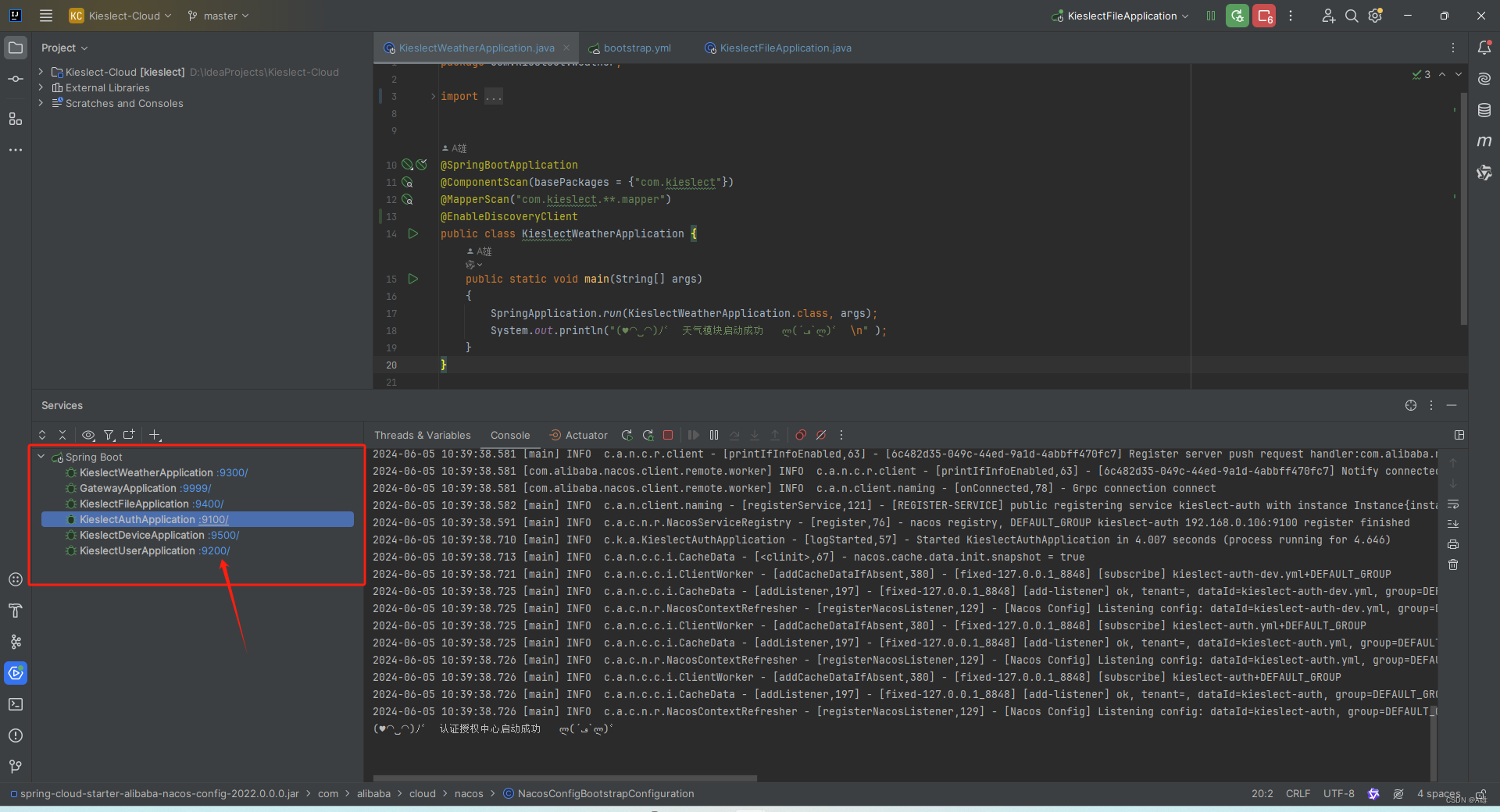Open the Notifications bell panel
This screenshot has width=1500, height=812.
tap(1484, 48)
